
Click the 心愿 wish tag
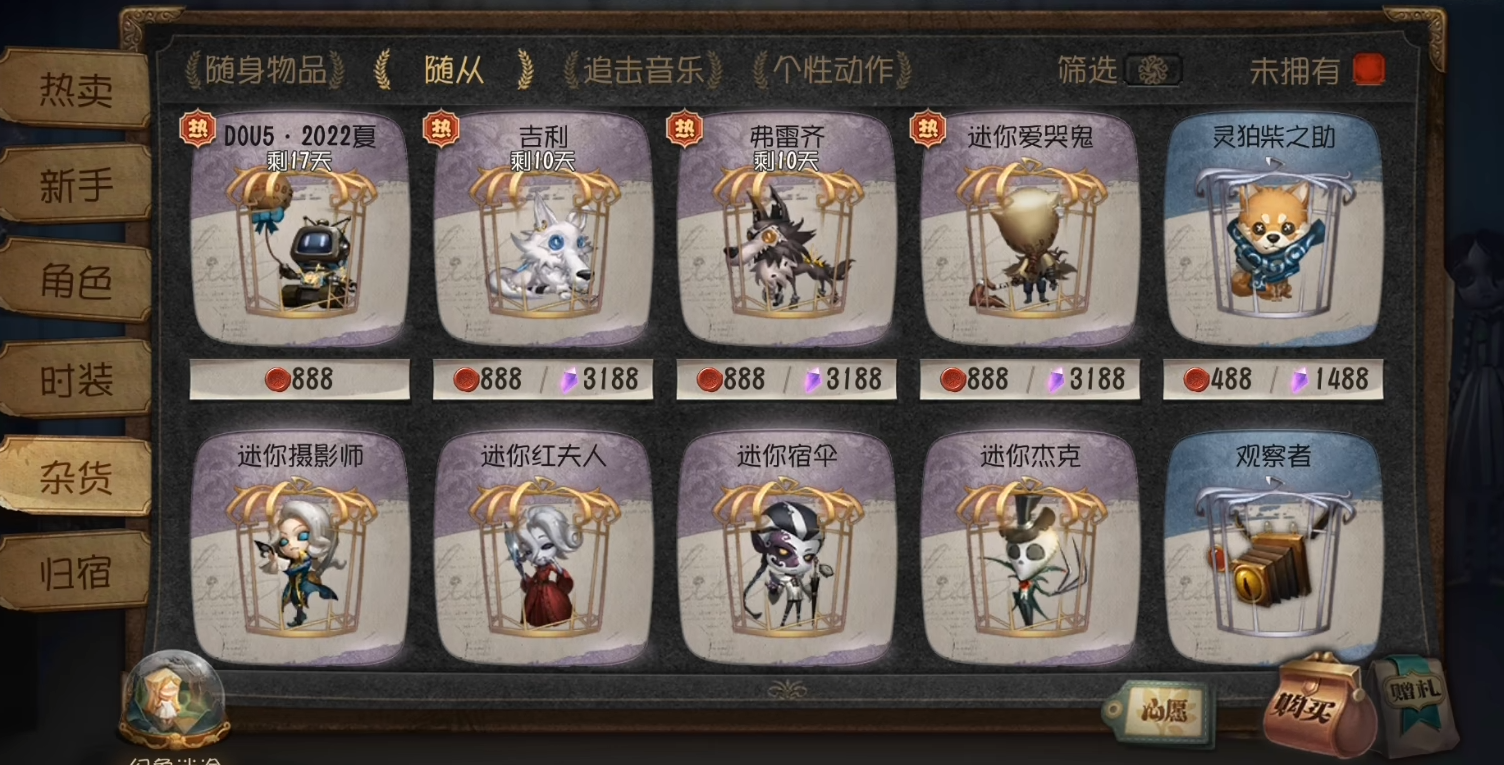point(1158,712)
